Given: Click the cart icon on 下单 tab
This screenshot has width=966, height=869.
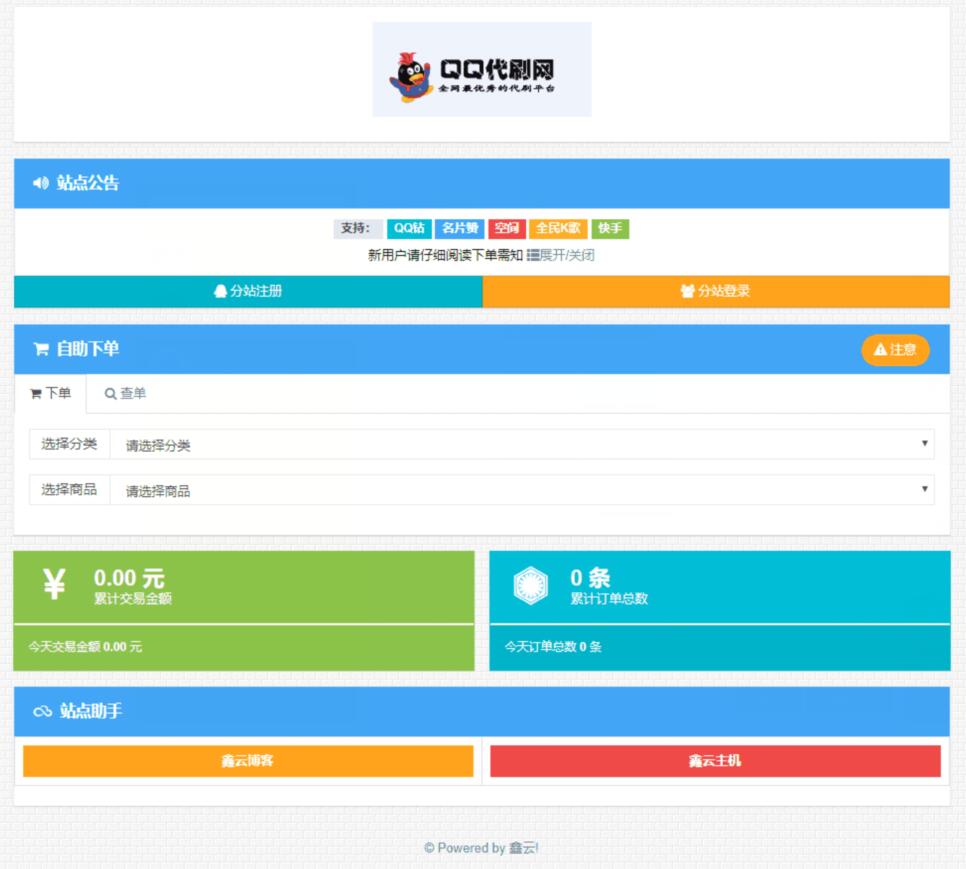Looking at the screenshot, I should click(x=36, y=394).
